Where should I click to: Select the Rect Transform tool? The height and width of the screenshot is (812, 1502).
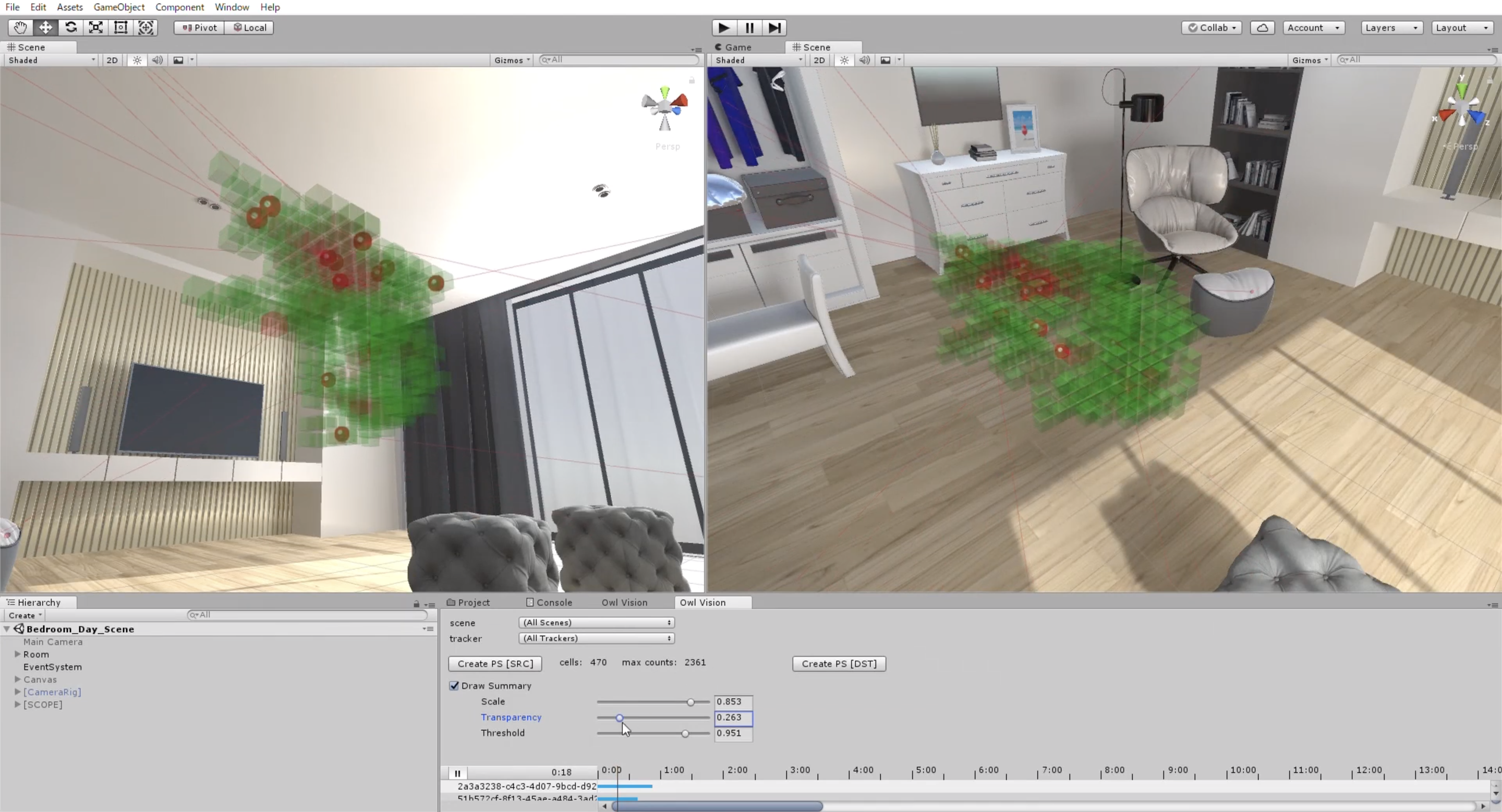coord(120,28)
